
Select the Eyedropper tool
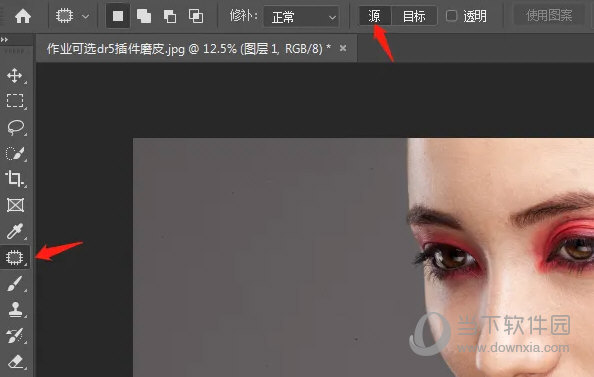click(x=15, y=231)
